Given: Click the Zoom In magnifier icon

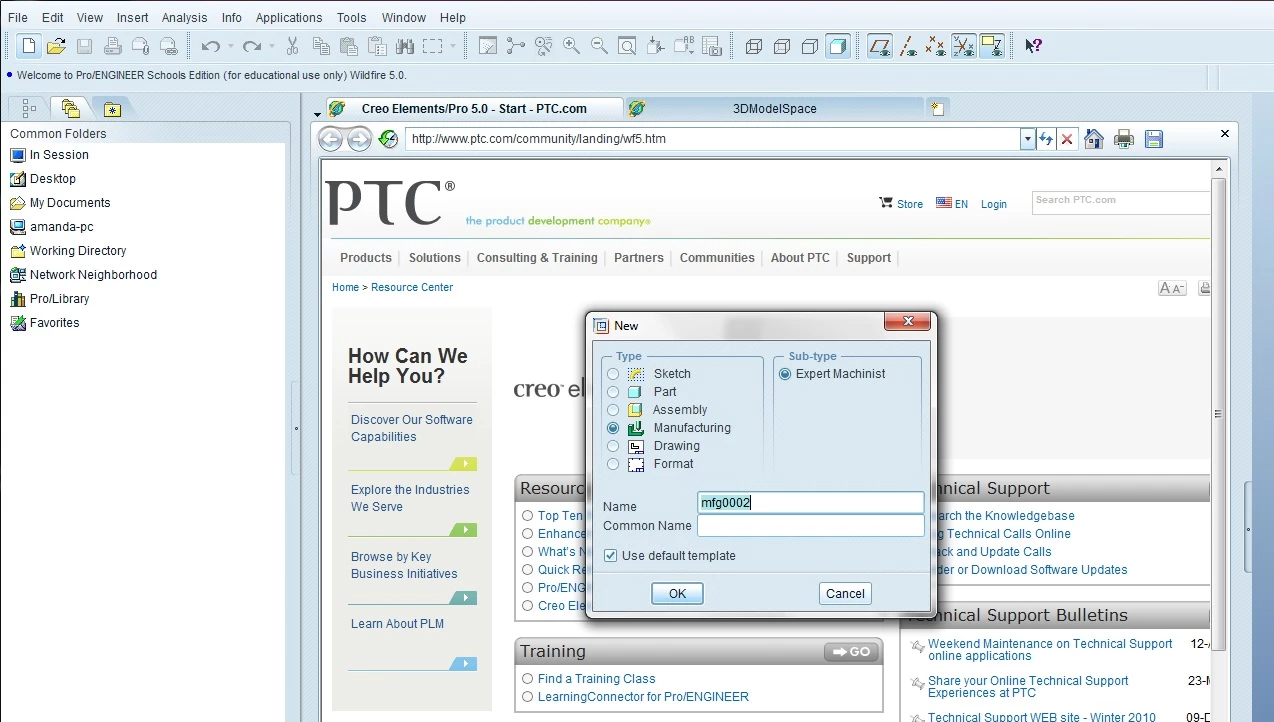Looking at the screenshot, I should coord(571,46).
